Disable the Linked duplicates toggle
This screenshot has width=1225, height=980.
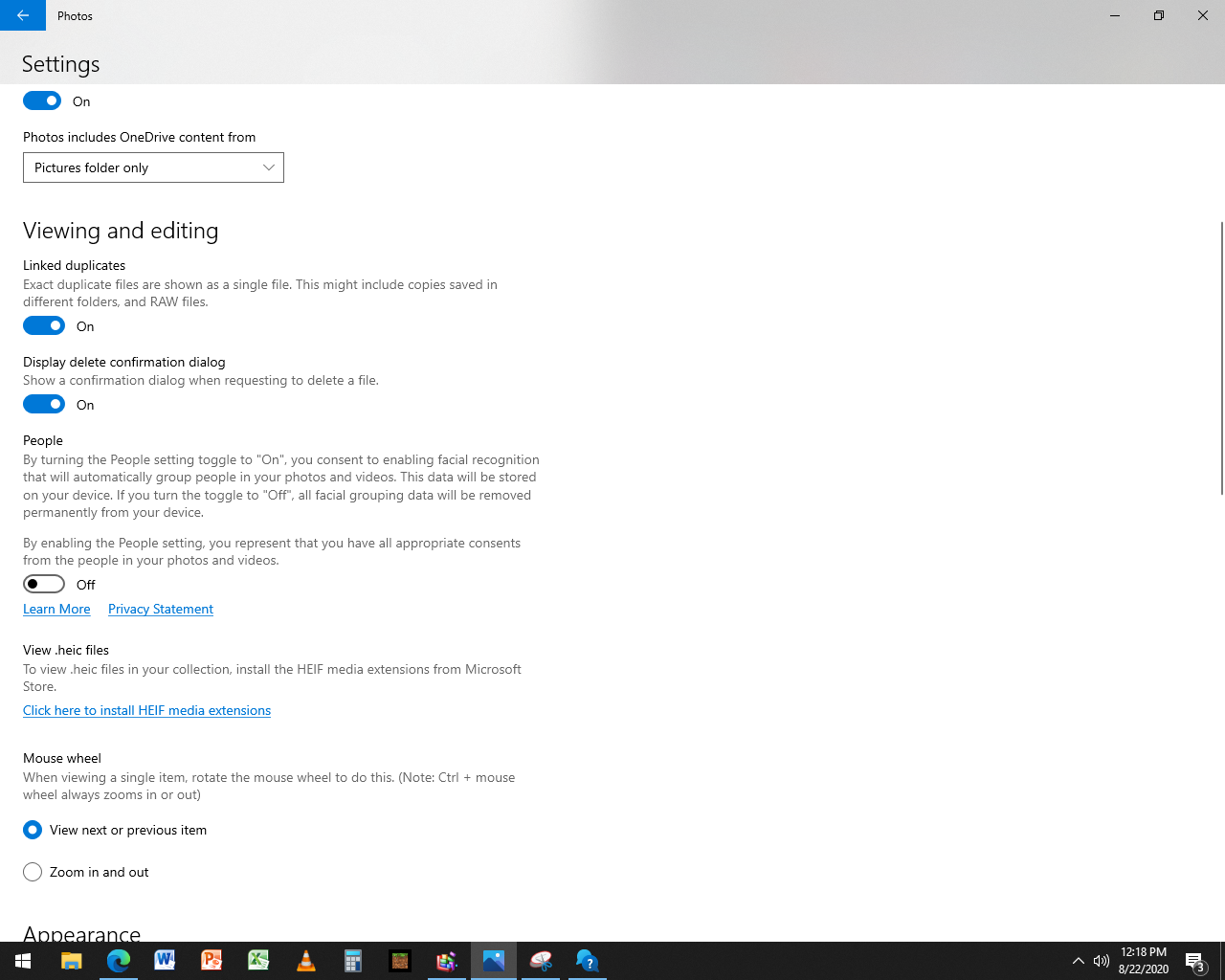click(x=44, y=325)
